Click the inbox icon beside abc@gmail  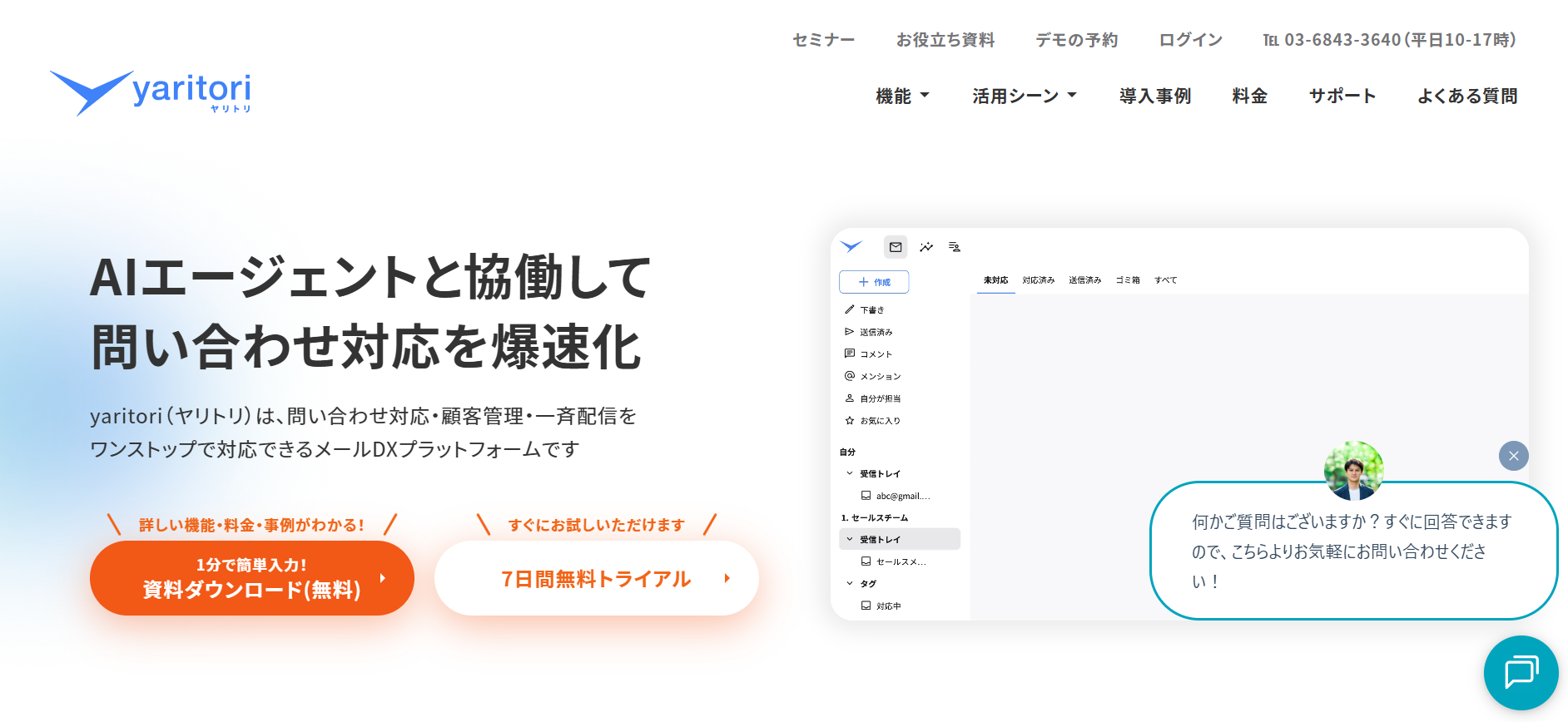[x=866, y=495]
